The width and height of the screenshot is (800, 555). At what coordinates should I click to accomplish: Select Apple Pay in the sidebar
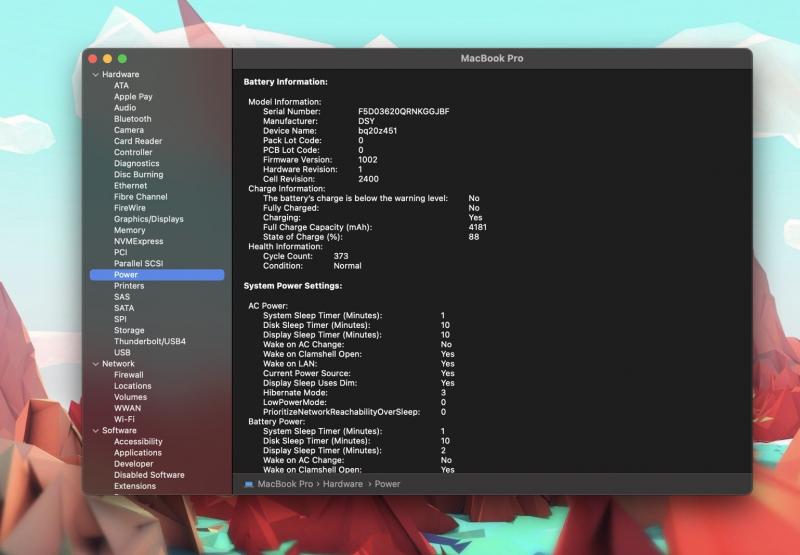point(133,97)
